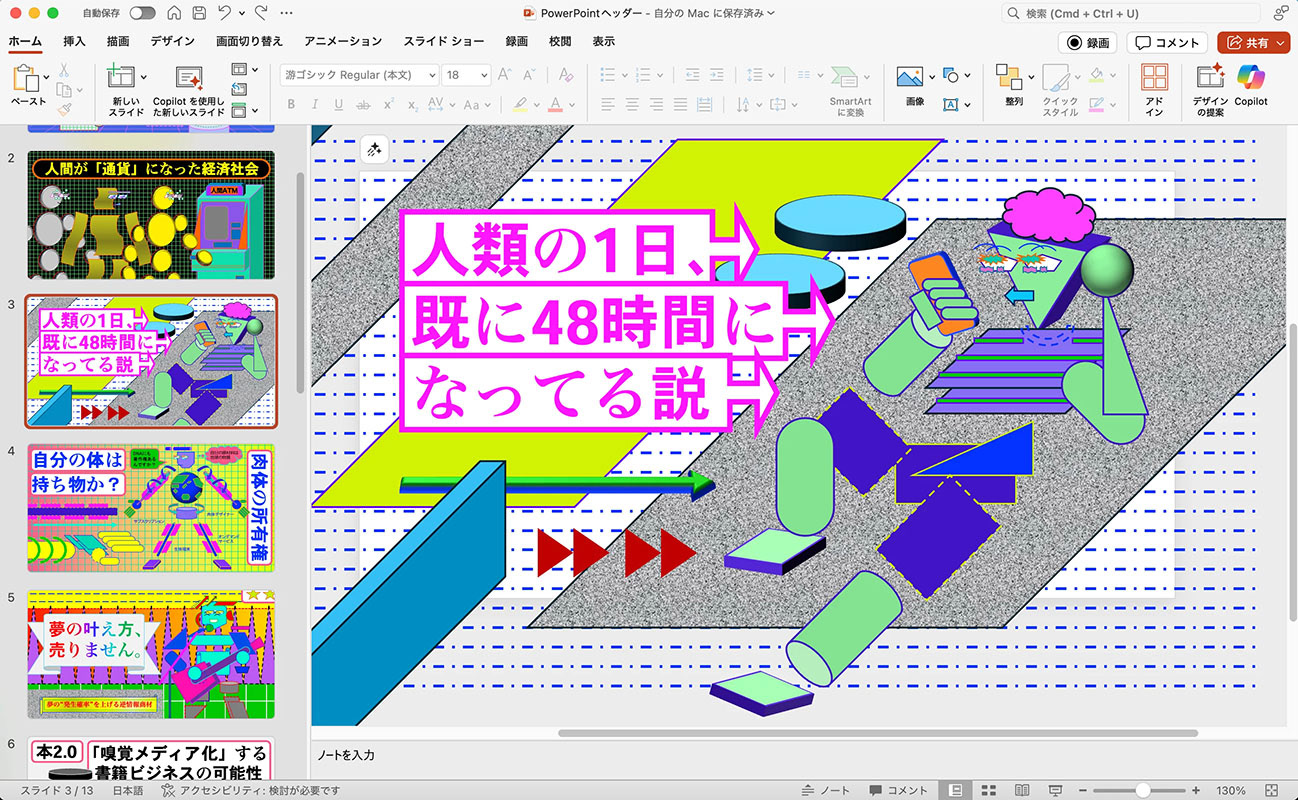The width and height of the screenshot is (1298, 800).
Task: Click Decrease Font Size icon
Action: [530, 75]
